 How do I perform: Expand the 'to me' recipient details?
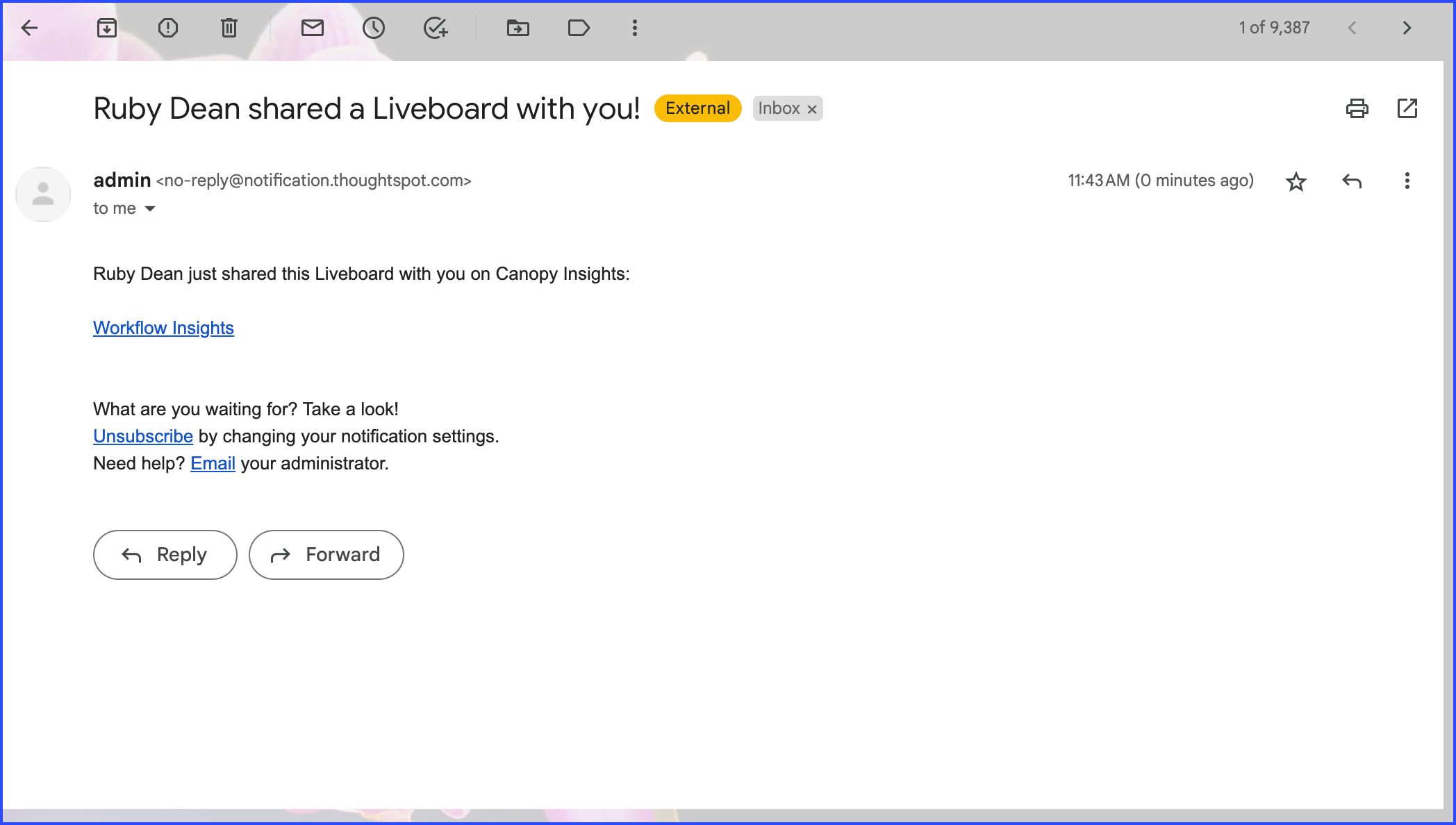(150, 208)
